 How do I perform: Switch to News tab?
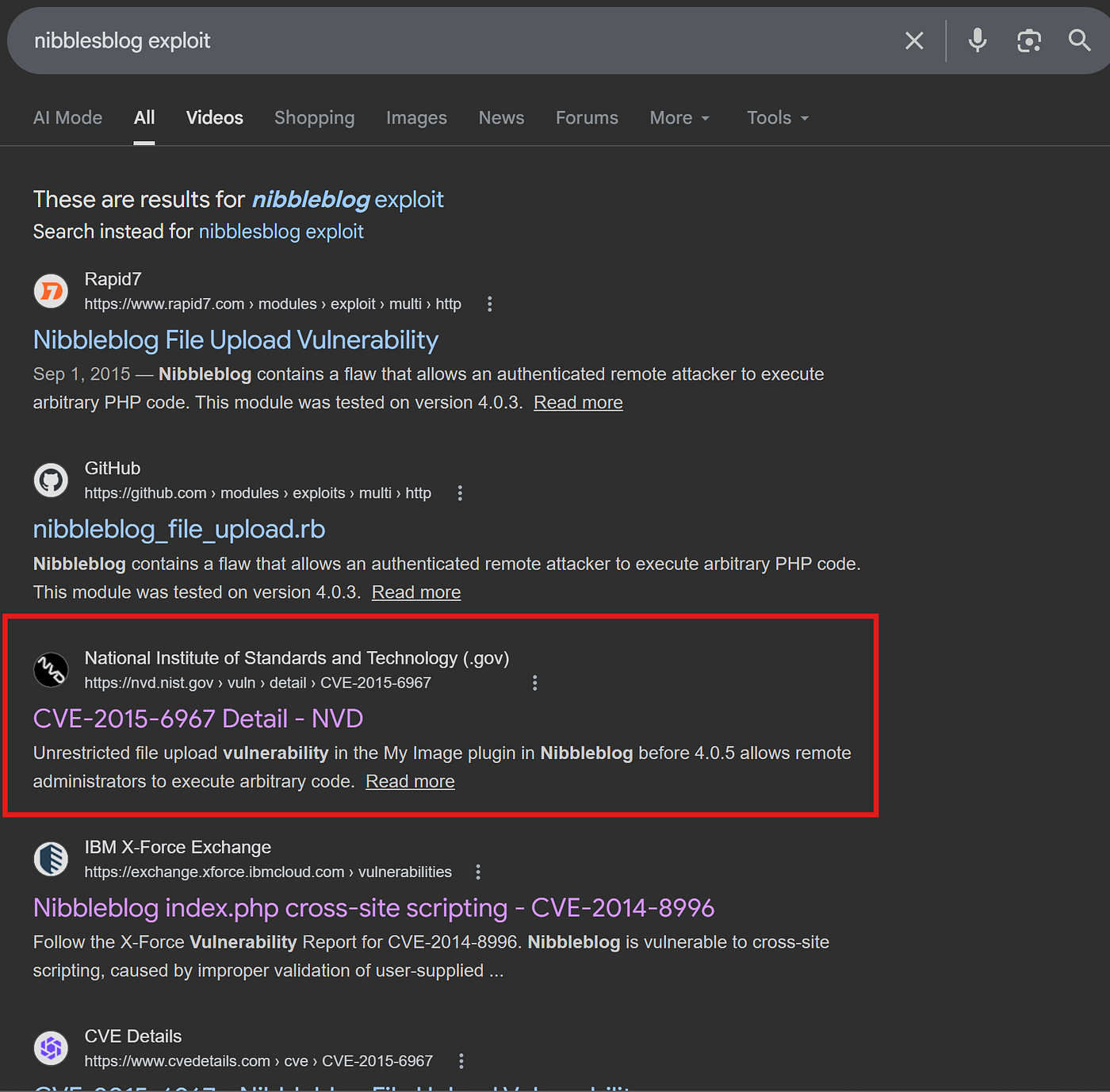tap(501, 117)
